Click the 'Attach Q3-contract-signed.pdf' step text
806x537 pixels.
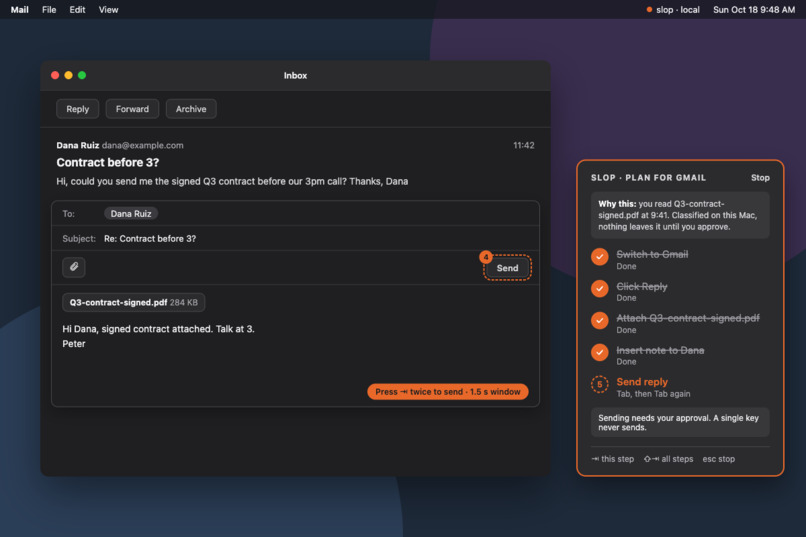(688, 318)
